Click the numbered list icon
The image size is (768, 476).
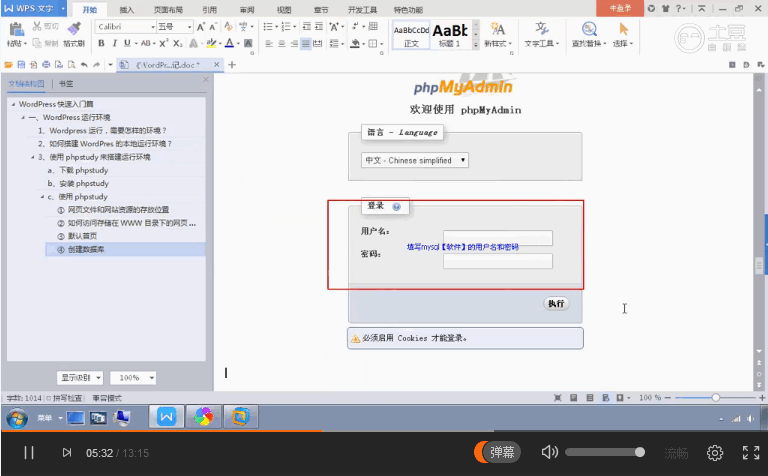pyautogui.click(x=286, y=26)
